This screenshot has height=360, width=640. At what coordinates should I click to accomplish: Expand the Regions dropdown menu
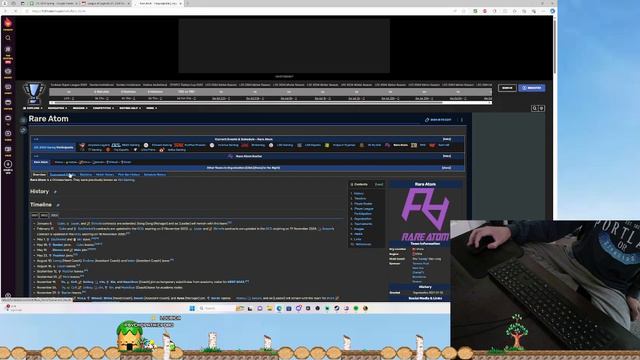coord(80,108)
